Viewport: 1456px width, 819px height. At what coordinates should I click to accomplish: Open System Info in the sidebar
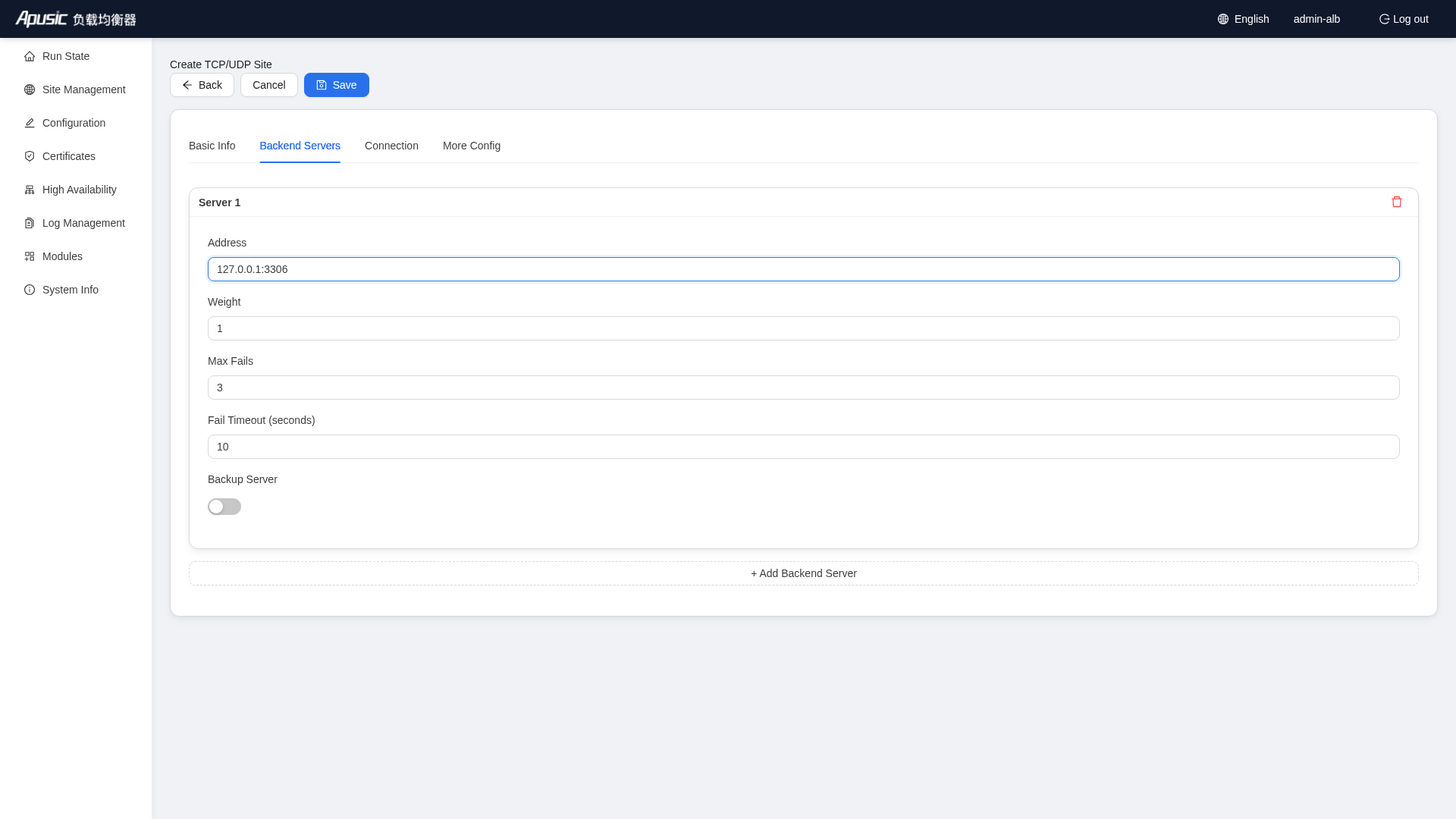(x=76, y=290)
